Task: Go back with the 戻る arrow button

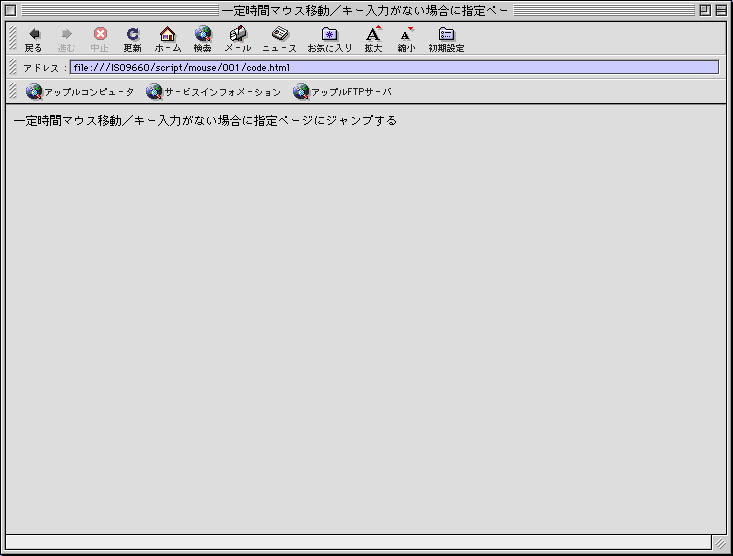Action: [33, 39]
